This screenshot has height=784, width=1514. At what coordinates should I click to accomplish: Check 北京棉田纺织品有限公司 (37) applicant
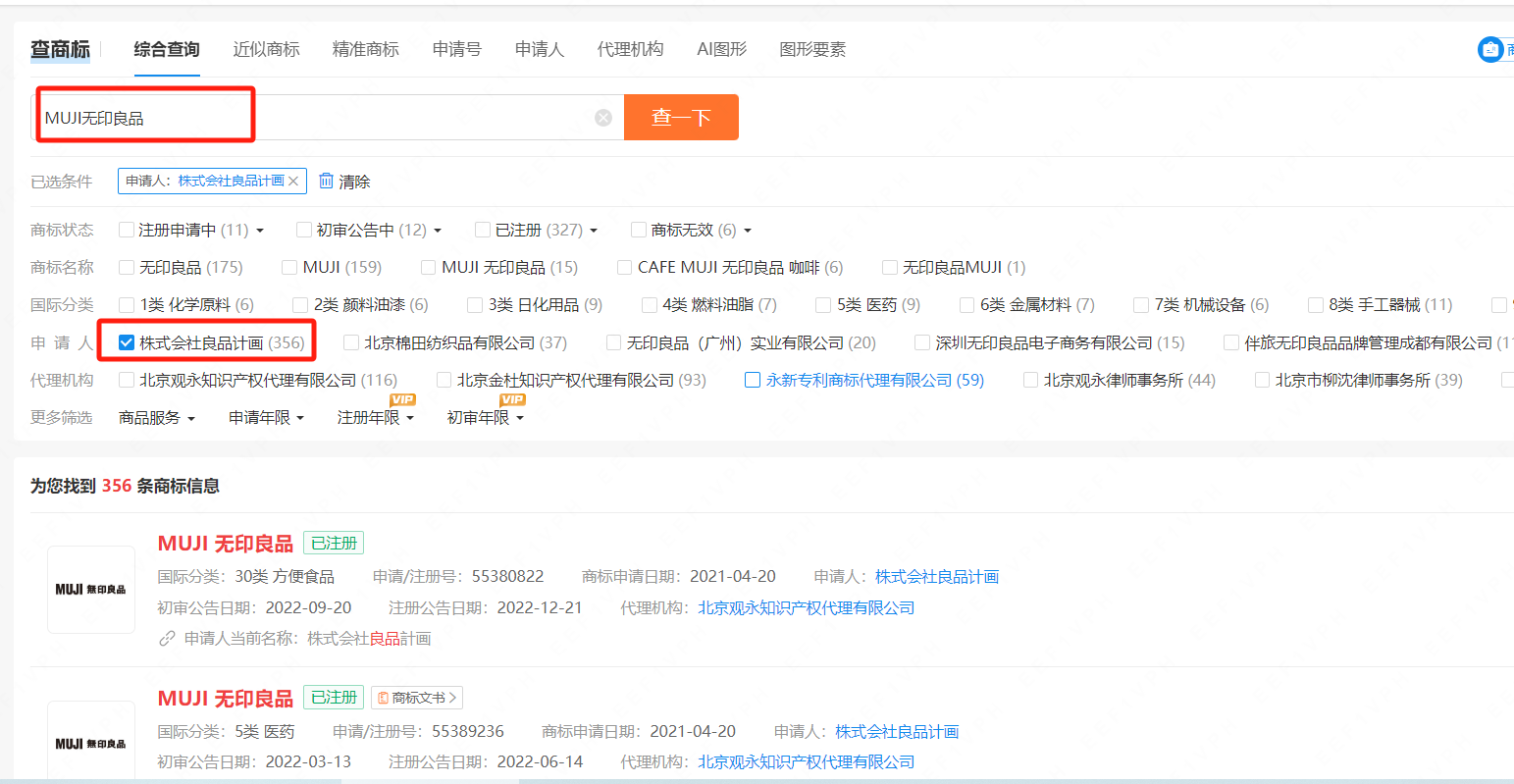(x=350, y=342)
